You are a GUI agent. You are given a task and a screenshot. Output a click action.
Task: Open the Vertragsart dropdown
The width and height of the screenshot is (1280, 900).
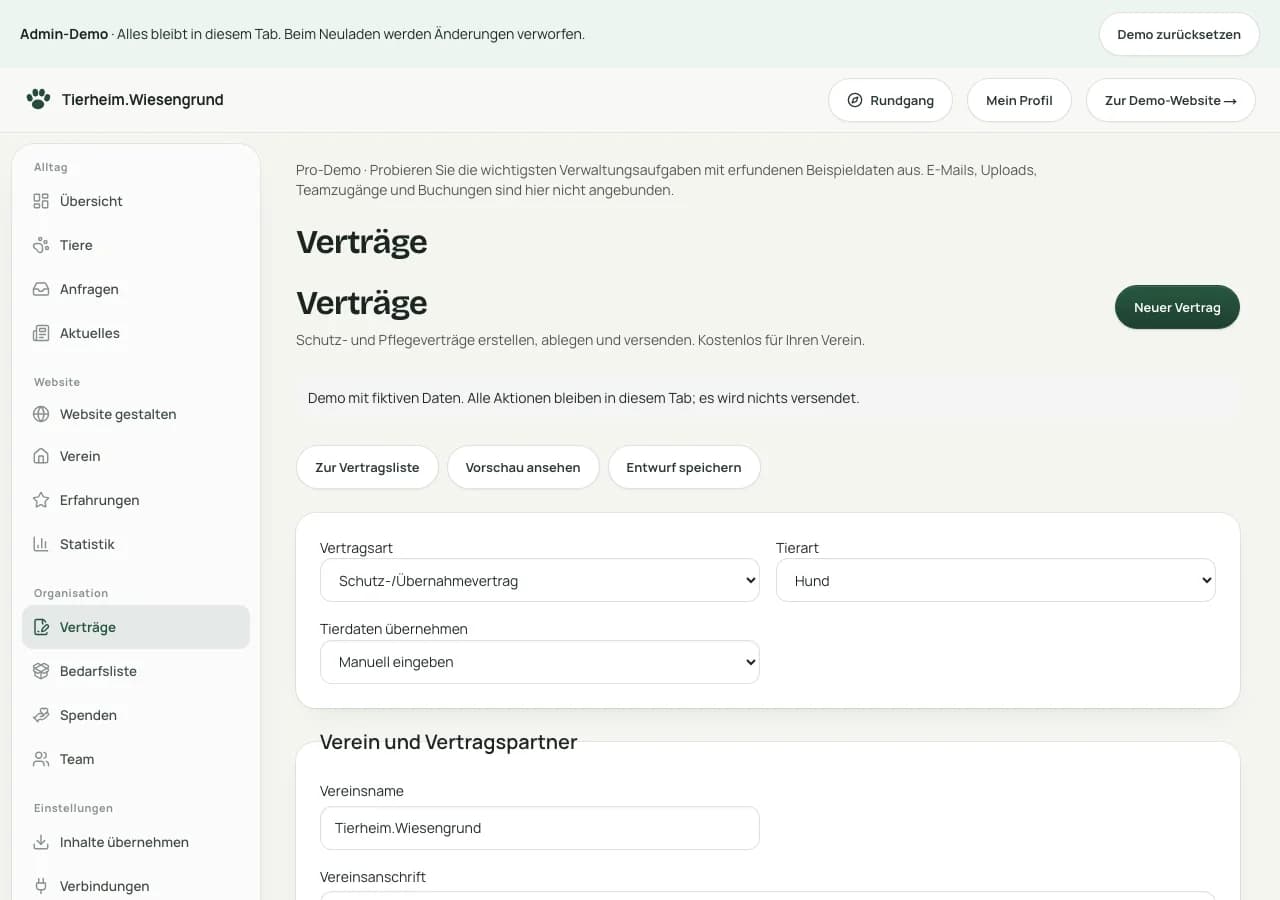tap(540, 580)
